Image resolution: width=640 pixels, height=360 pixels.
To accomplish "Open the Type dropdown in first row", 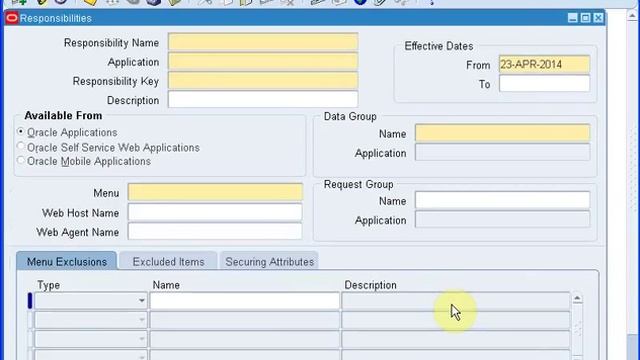I will [x=141, y=301].
